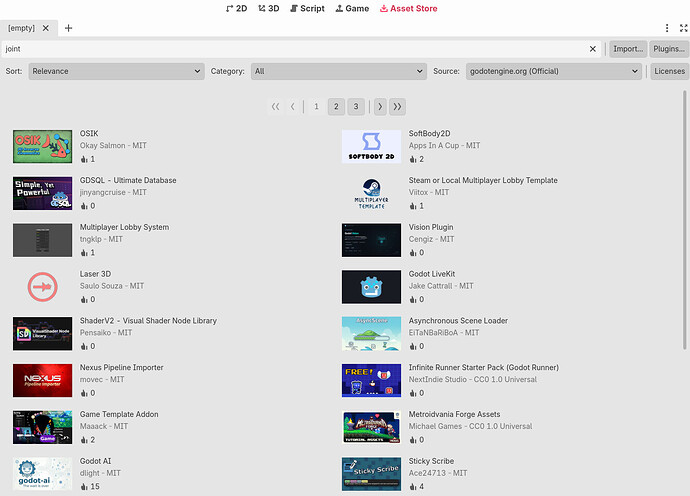This screenshot has height=496, width=690.
Task: Click the Sticky Scribe title
Action: 431,461
